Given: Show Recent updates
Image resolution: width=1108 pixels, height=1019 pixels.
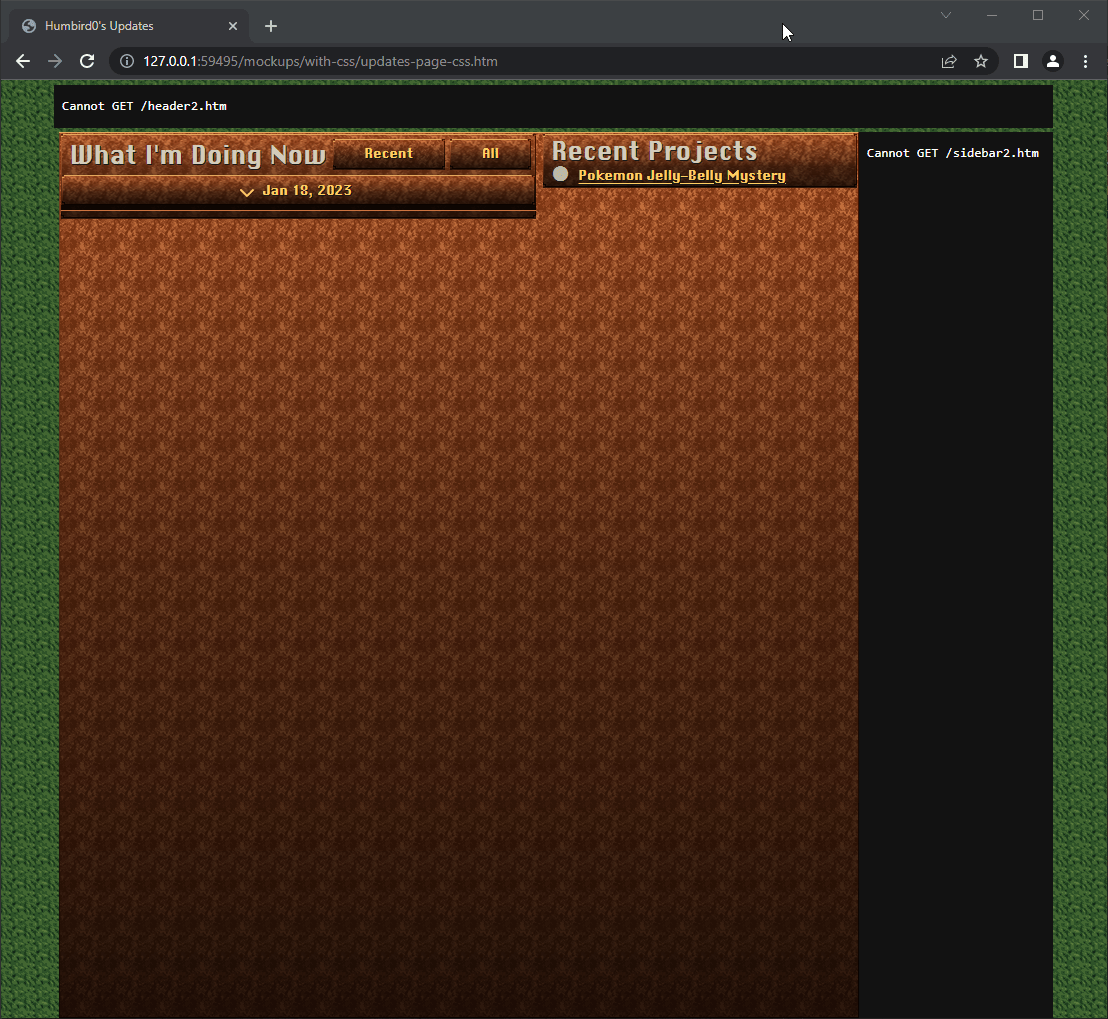Looking at the screenshot, I should (x=388, y=154).
